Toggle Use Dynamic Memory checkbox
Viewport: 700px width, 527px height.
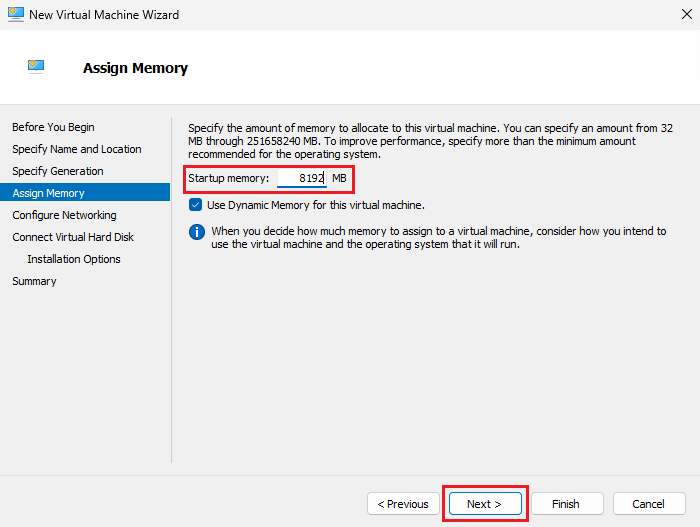point(196,205)
